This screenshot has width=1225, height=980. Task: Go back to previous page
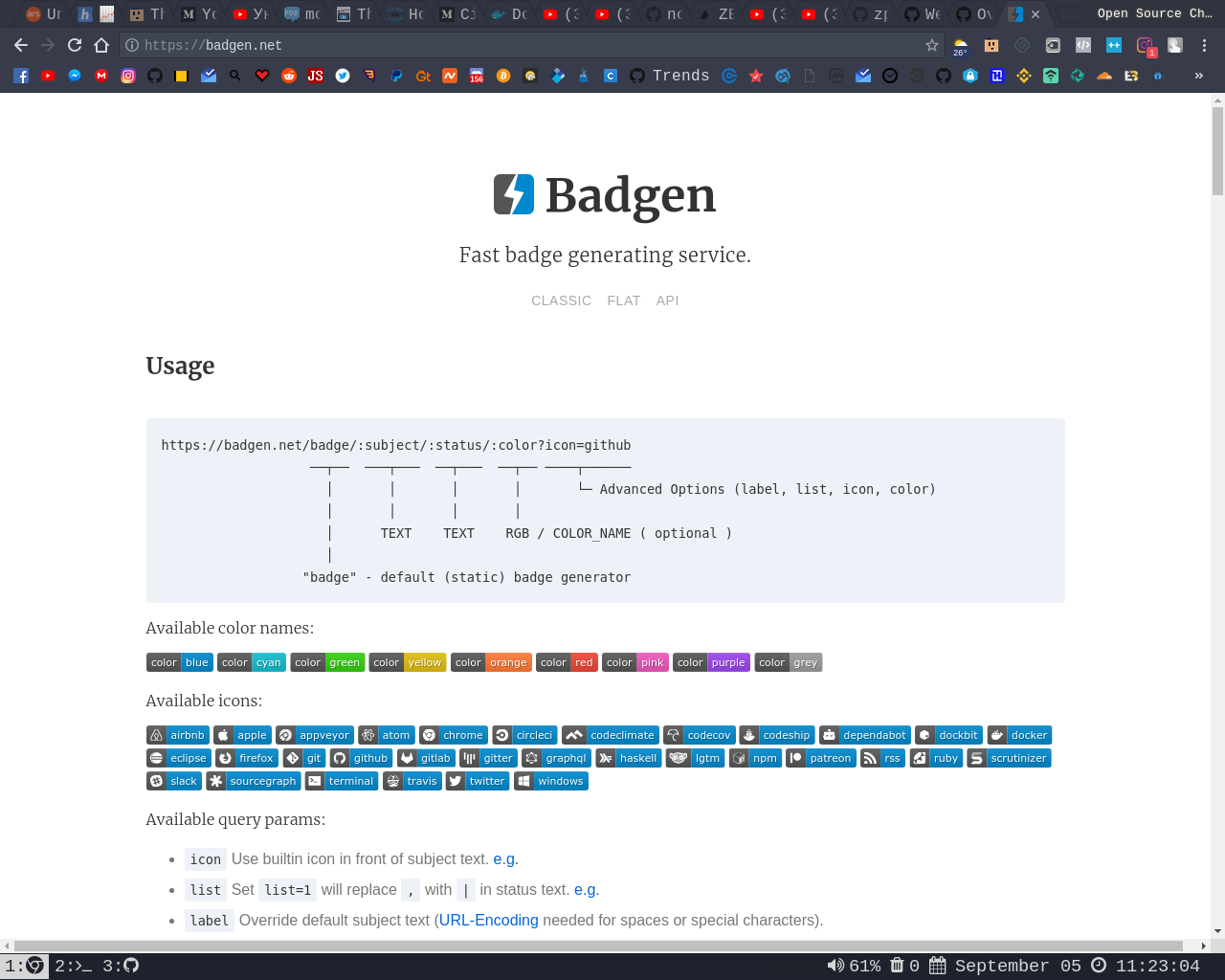(21, 45)
